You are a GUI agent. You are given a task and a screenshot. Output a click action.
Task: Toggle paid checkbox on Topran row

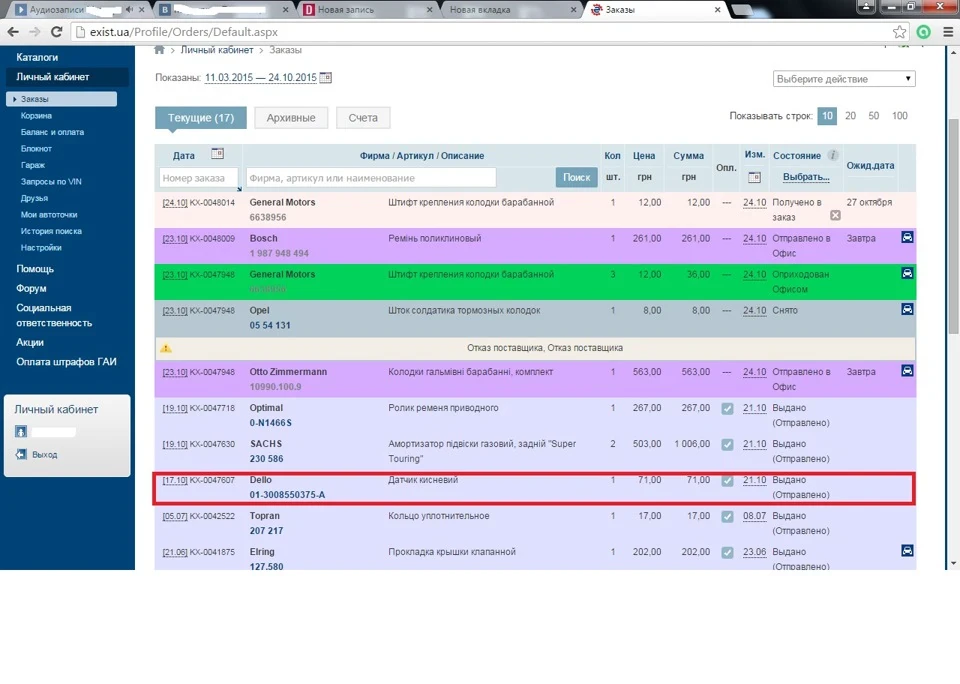(727, 517)
